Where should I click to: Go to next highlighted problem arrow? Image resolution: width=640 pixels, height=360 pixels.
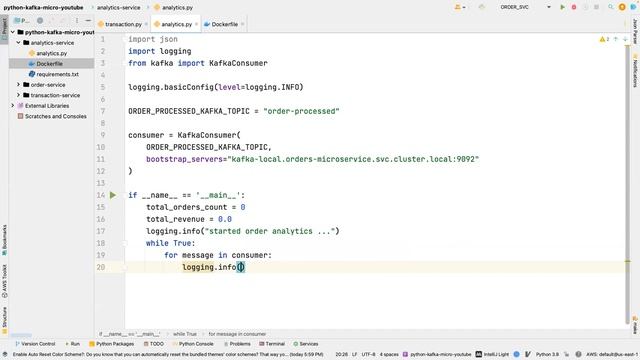click(625, 39)
